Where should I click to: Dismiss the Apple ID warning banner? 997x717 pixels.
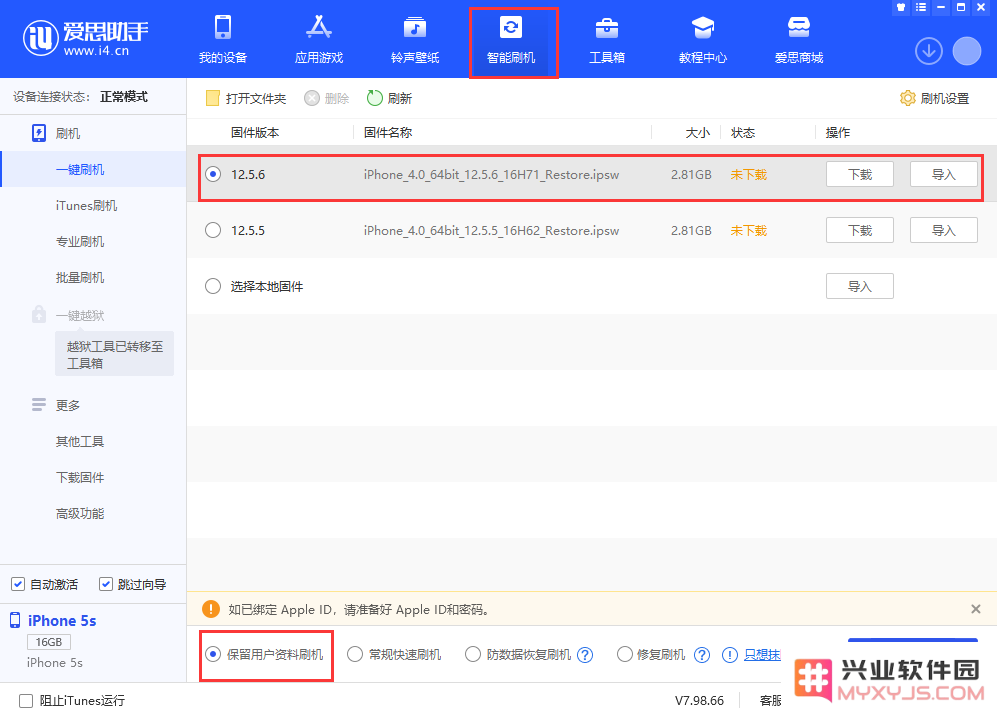click(975, 609)
